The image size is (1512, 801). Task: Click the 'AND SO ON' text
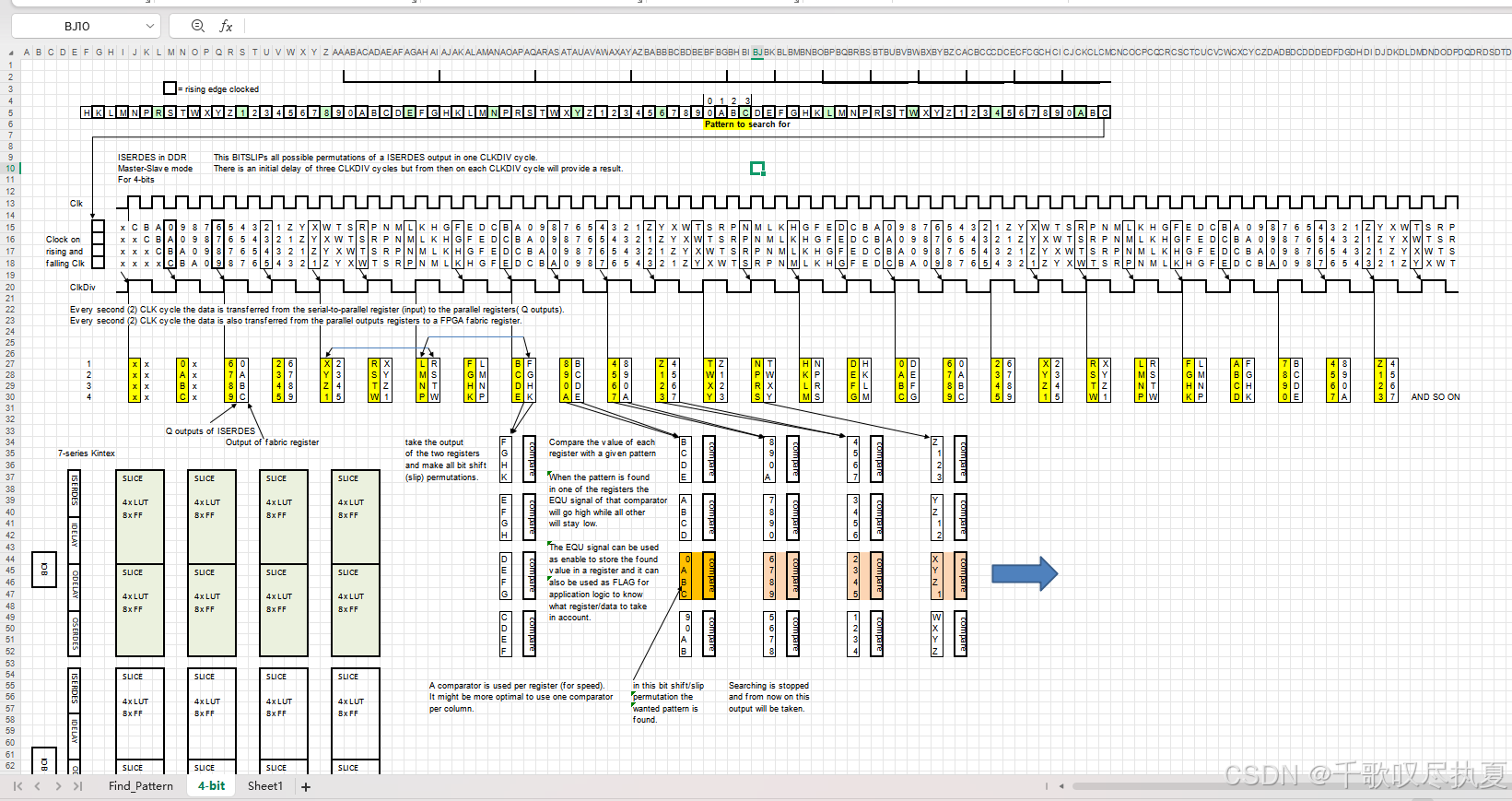(1436, 397)
